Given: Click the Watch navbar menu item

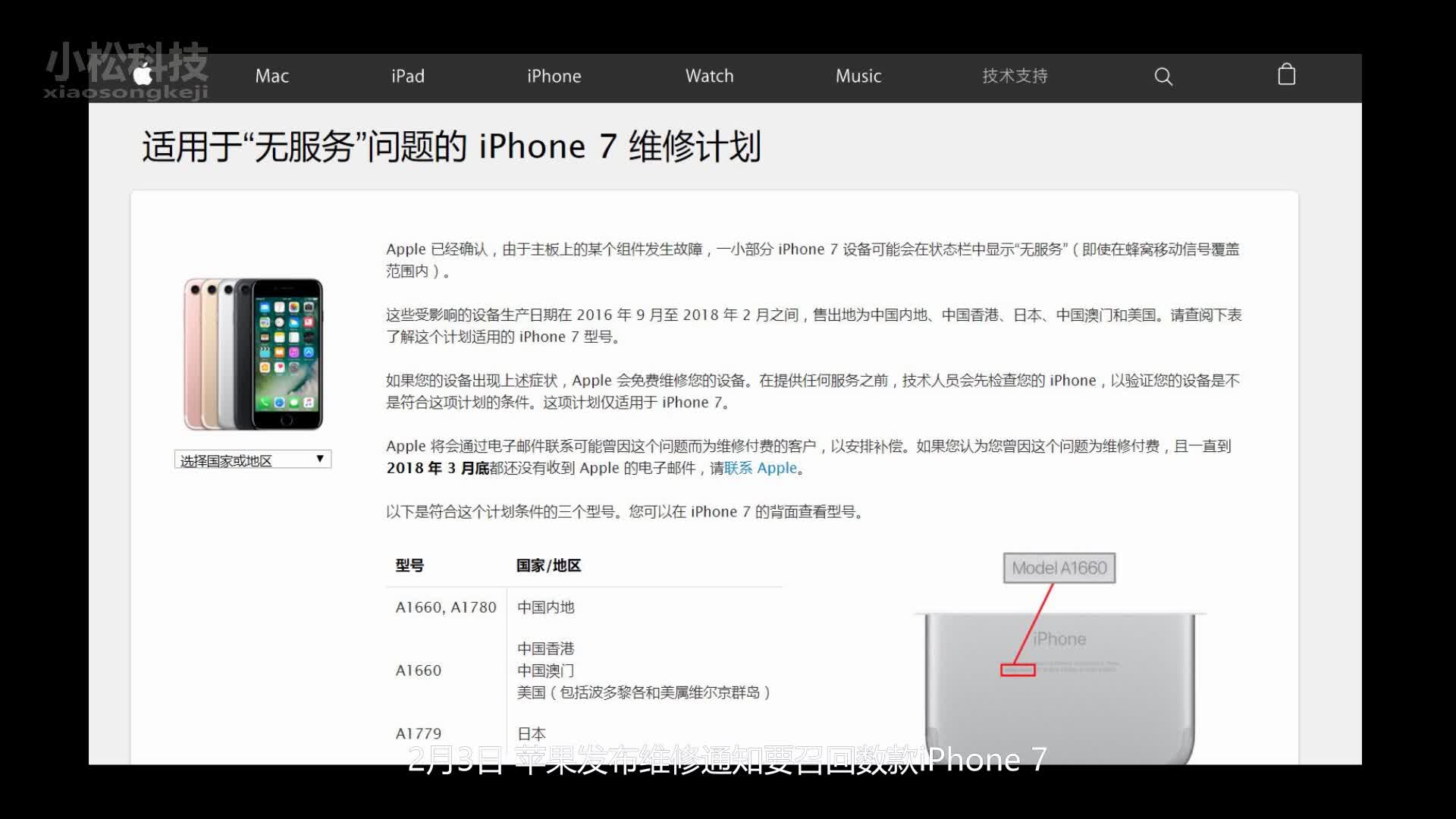Looking at the screenshot, I should point(709,76).
